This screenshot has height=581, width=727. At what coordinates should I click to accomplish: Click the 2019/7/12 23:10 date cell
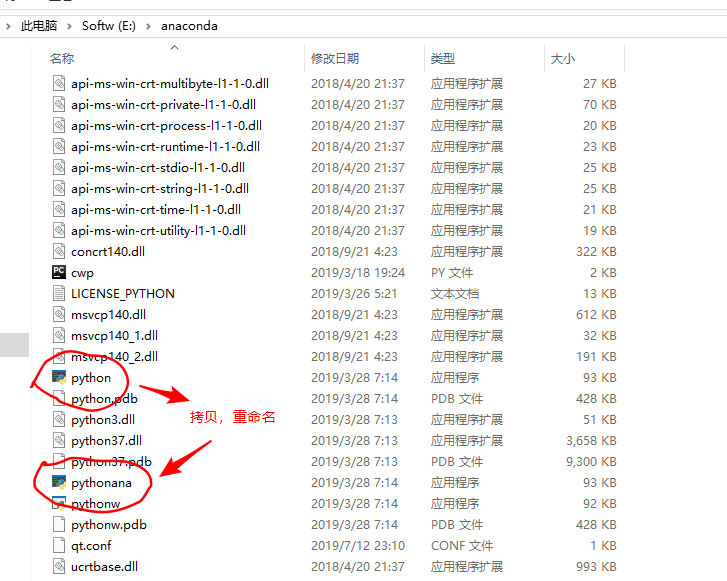(358, 545)
